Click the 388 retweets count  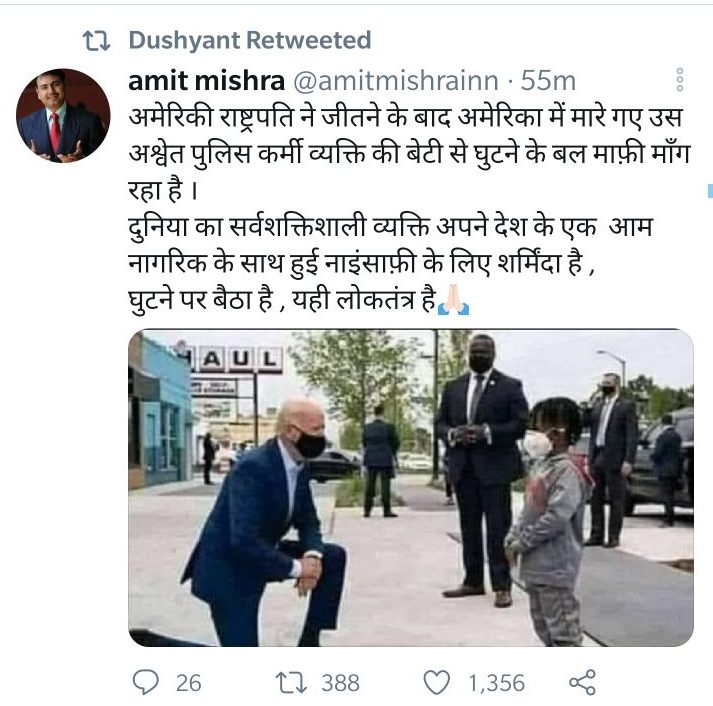click(x=340, y=682)
